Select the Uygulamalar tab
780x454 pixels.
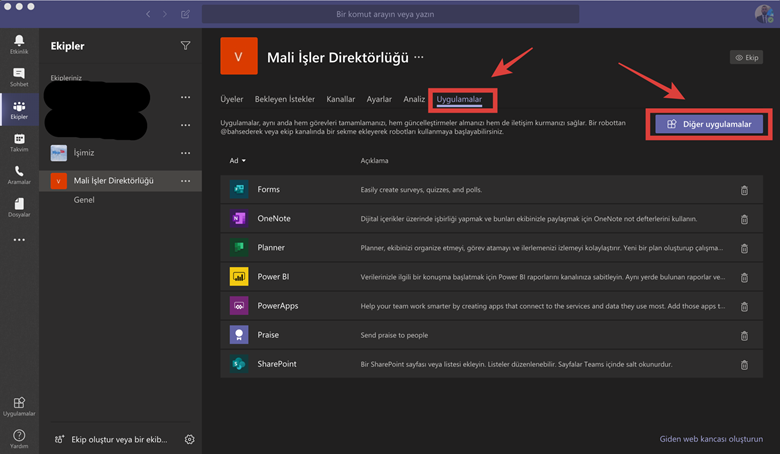point(459,99)
